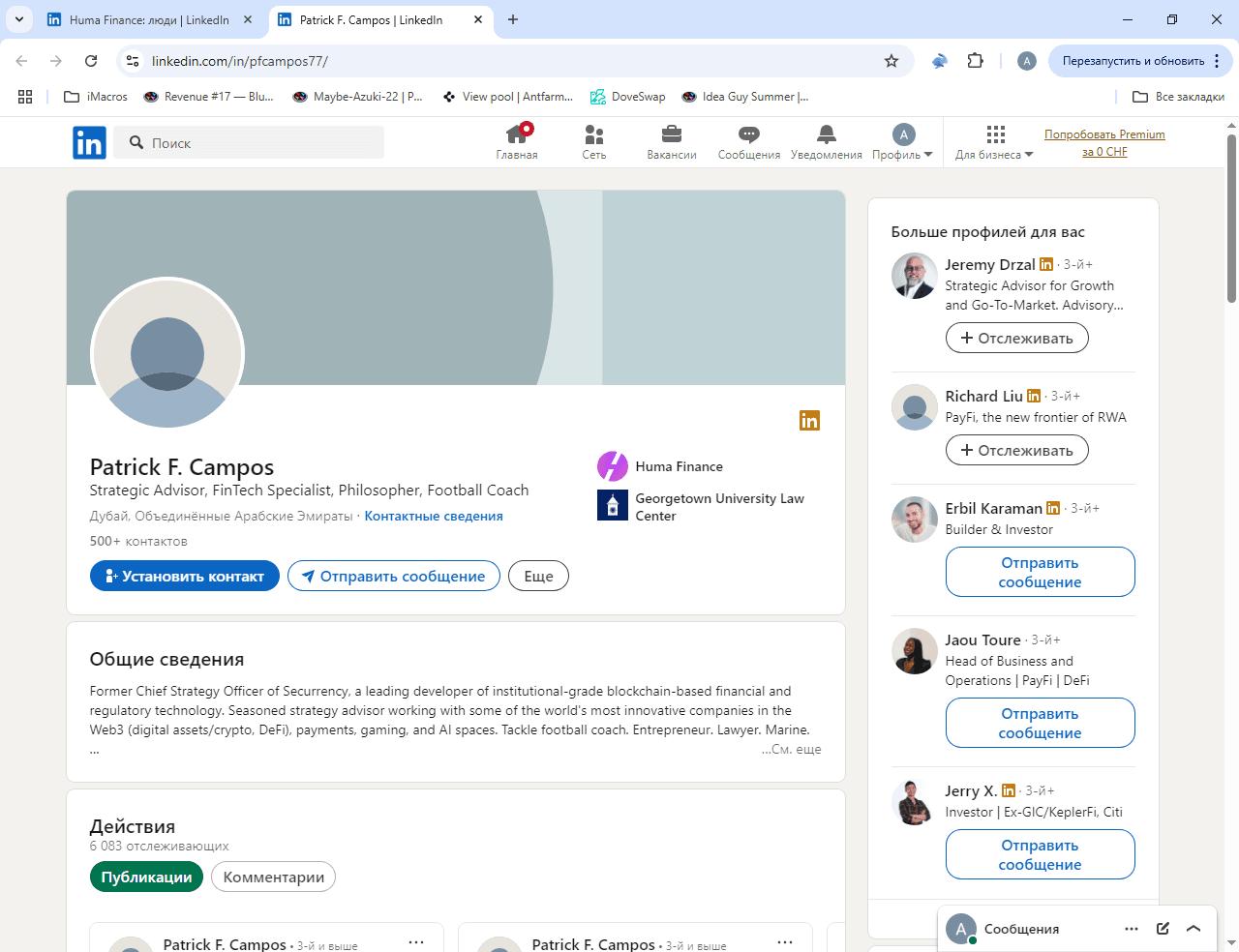Focus the Поиск search field
1239x952 pixels.
coord(249,142)
